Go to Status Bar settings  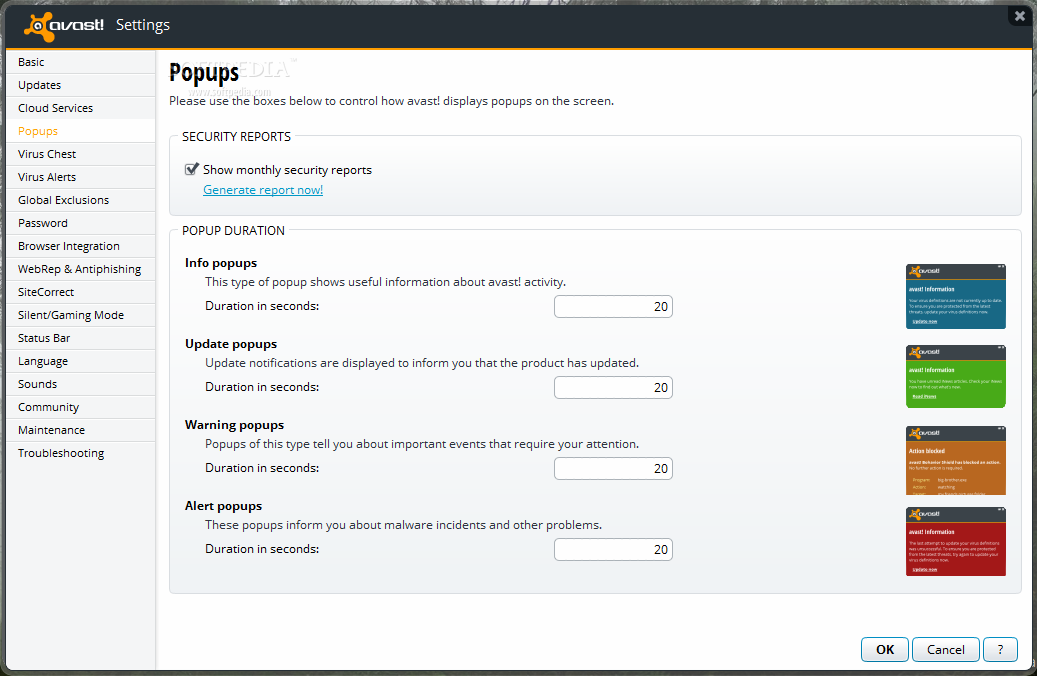pos(81,338)
